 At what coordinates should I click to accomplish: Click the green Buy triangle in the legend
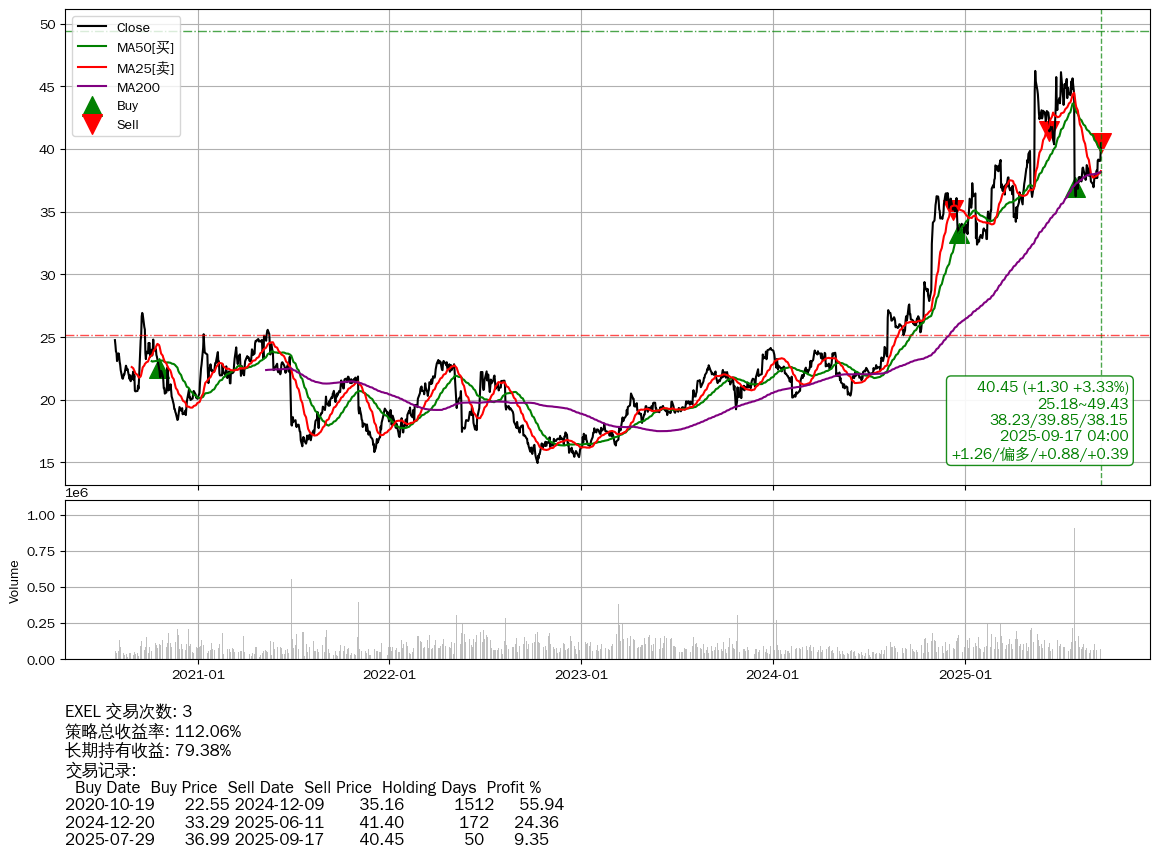tap(92, 106)
